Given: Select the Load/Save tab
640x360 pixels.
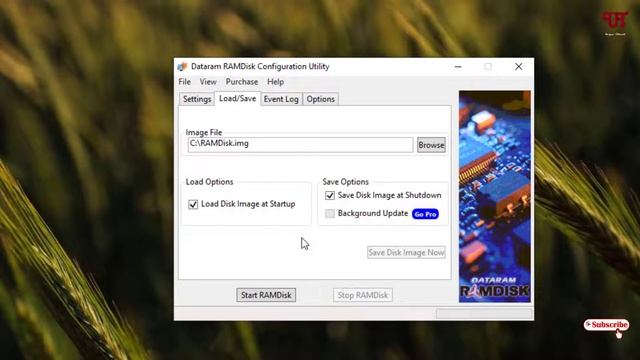Looking at the screenshot, I should click(238, 99).
